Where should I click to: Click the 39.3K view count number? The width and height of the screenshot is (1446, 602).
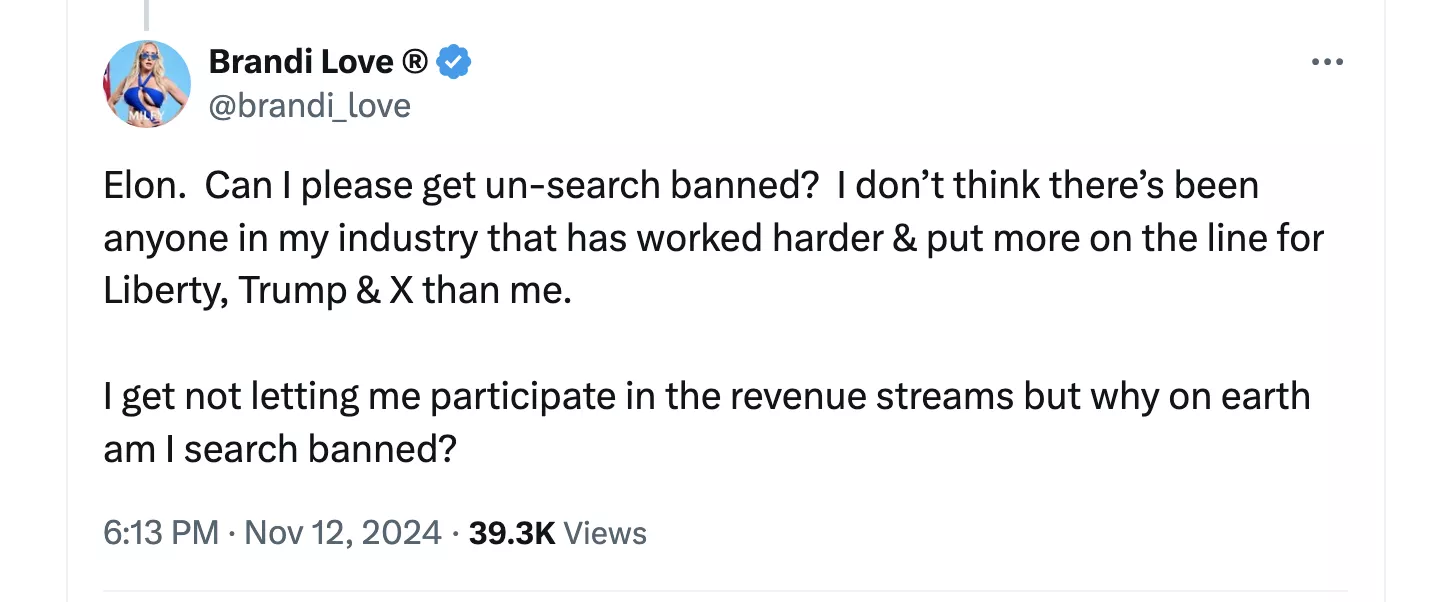coord(511,532)
